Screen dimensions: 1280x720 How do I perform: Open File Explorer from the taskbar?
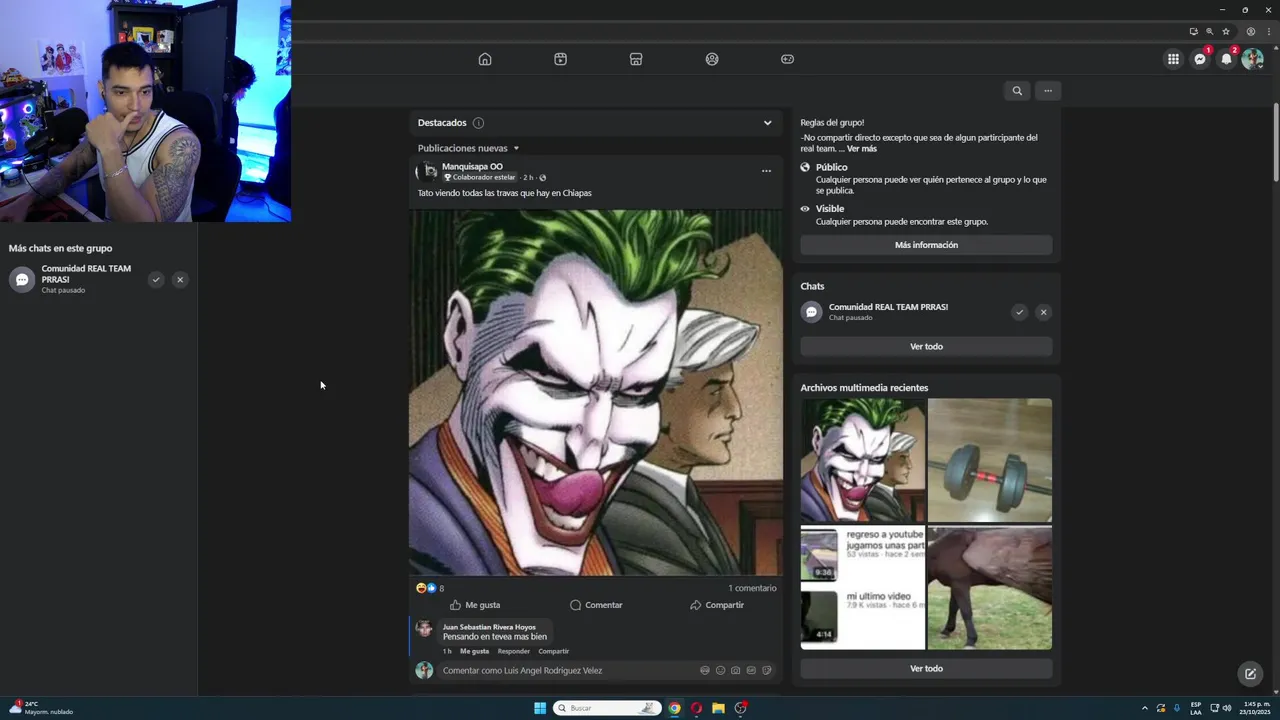tap(718, 708)
